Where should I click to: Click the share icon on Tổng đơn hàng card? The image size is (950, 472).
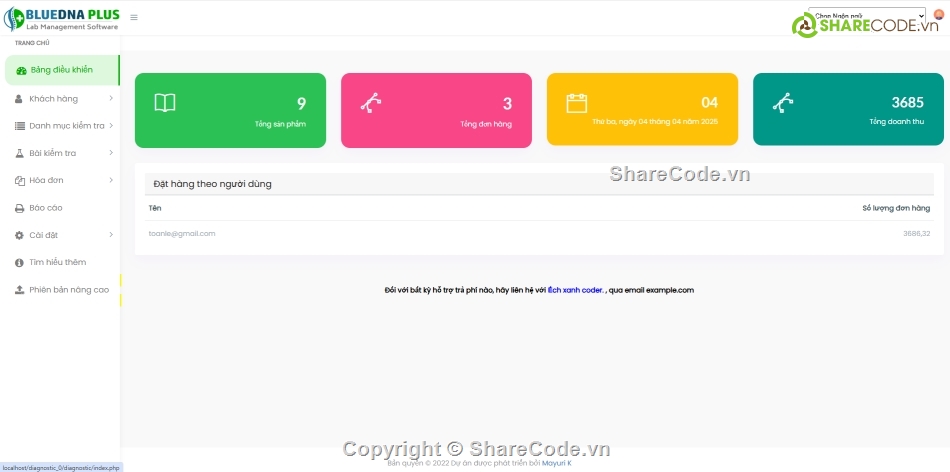coord(371,102)
